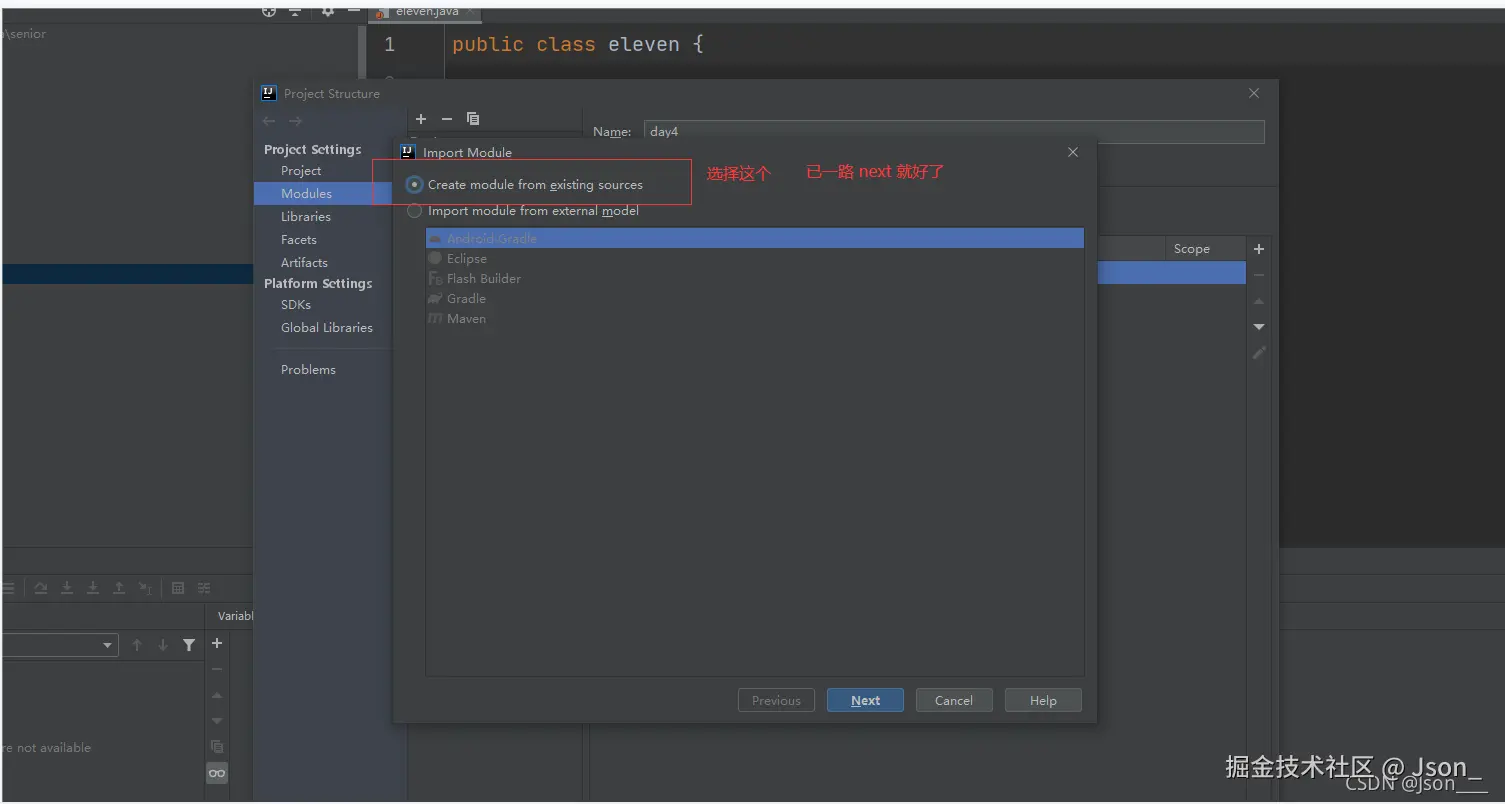Go back with Project Structure left arrow
The height and width of the screenshot is (804, 1505).
(x=269, y=121)
